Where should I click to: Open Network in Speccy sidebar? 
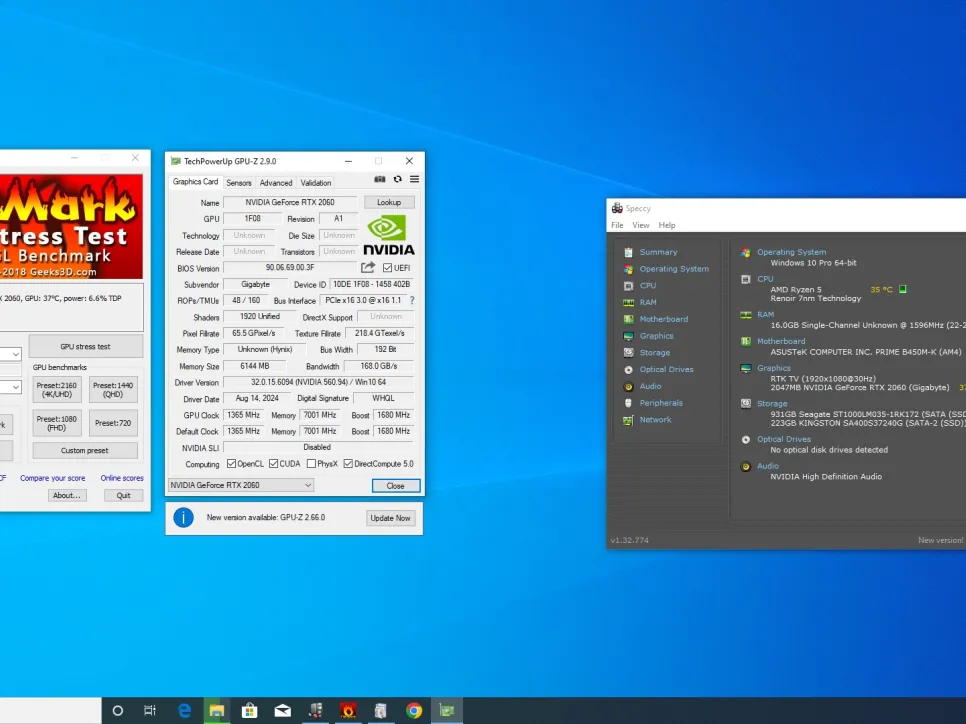(655, 420)
